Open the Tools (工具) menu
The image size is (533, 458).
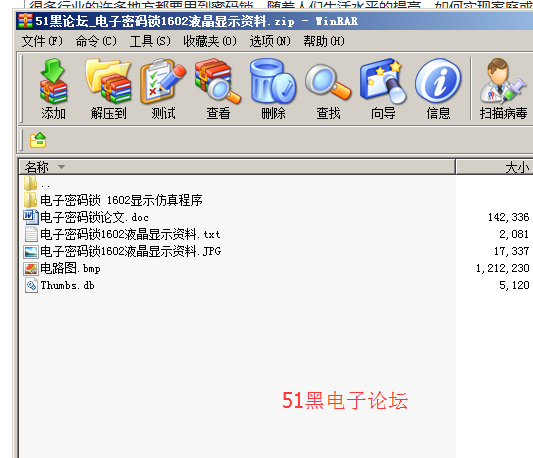[x=150, y=41]
